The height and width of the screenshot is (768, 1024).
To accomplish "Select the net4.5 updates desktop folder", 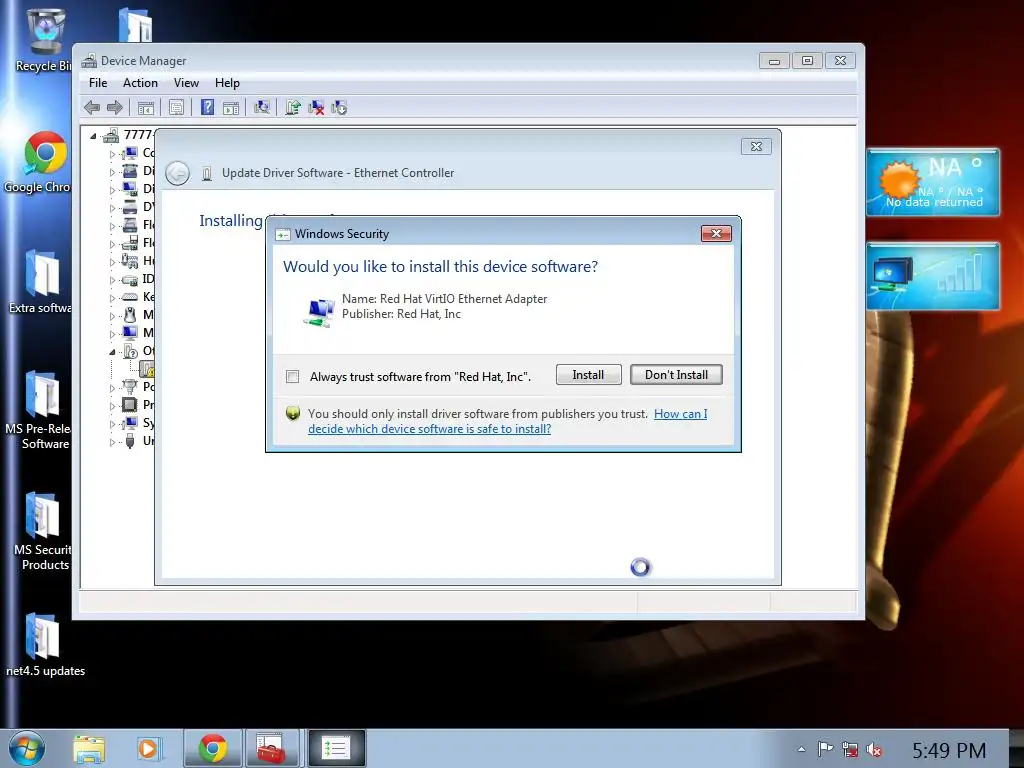I will [44, 645].
